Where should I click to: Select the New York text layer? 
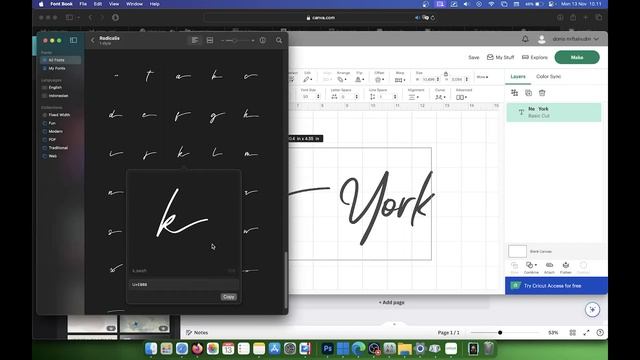554,112
